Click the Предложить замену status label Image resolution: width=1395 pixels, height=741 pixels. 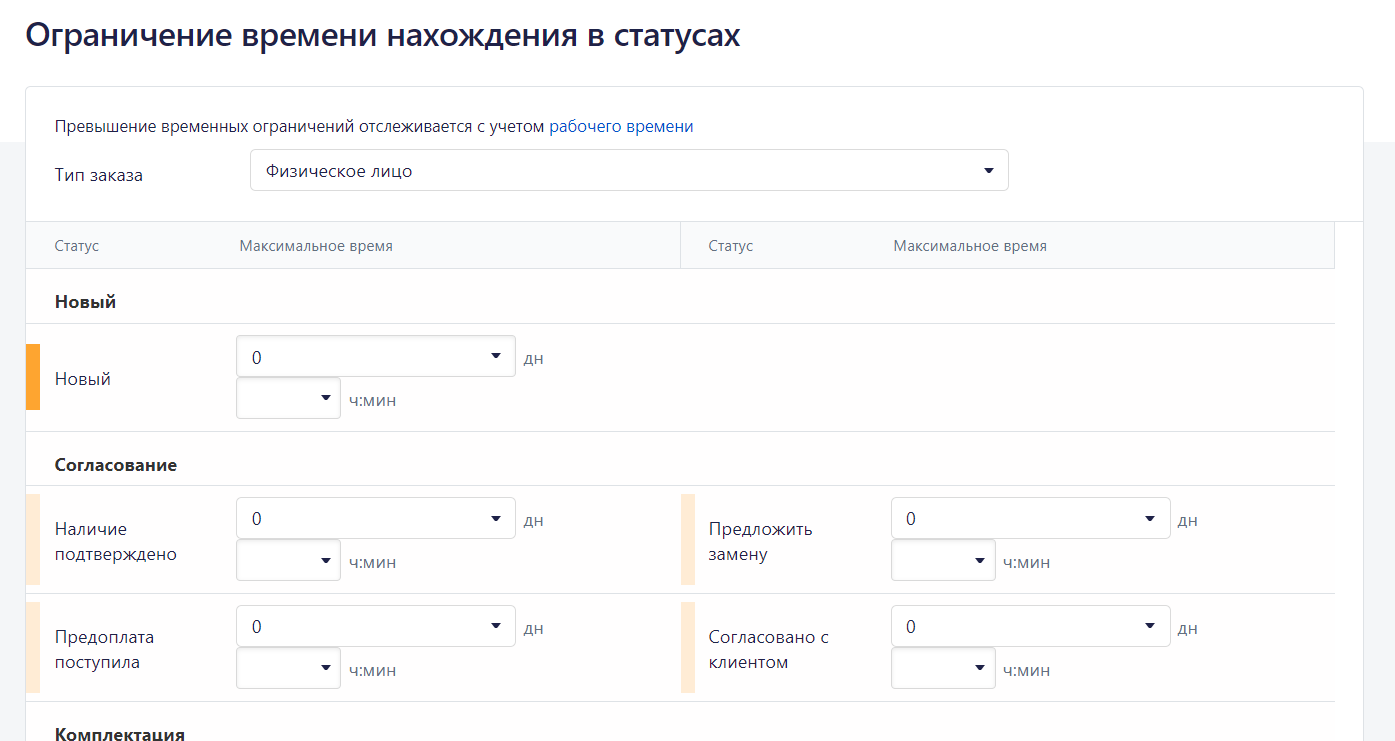point(761,541)
